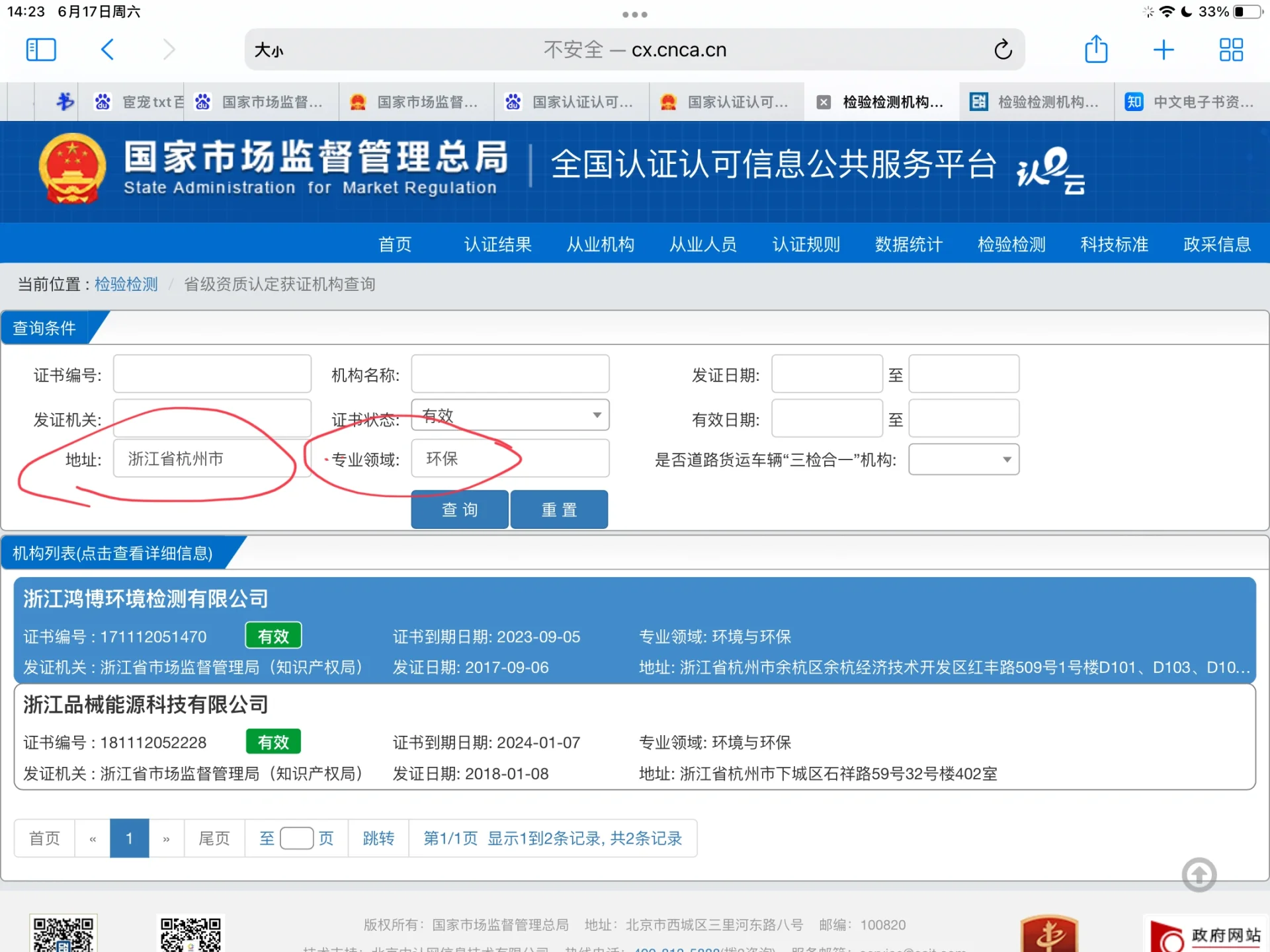This screenshot has width=1270, height=952.
Task: Click the scroll-to-top arrow icon
Action: (1199, 875)
